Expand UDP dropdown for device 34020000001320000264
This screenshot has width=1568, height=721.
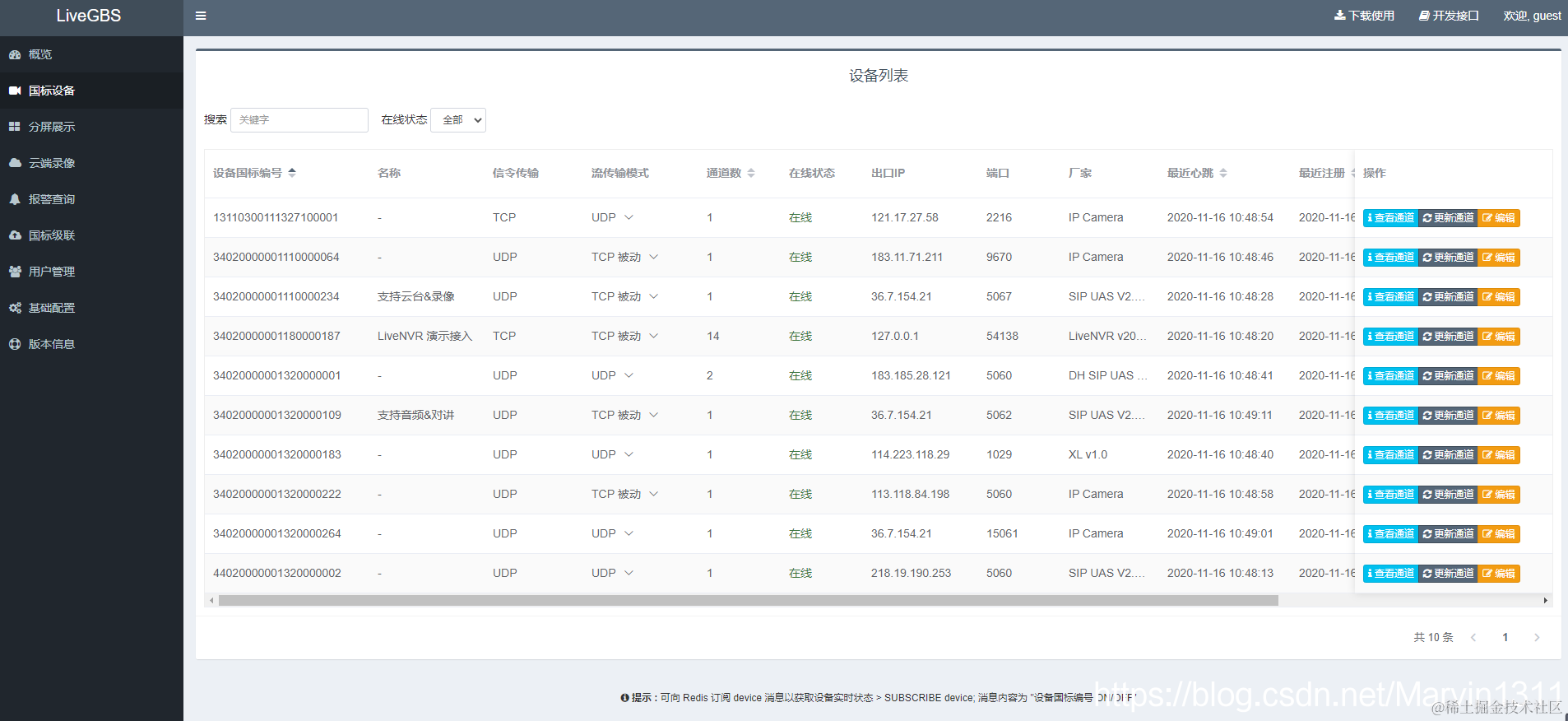point(629,533)
